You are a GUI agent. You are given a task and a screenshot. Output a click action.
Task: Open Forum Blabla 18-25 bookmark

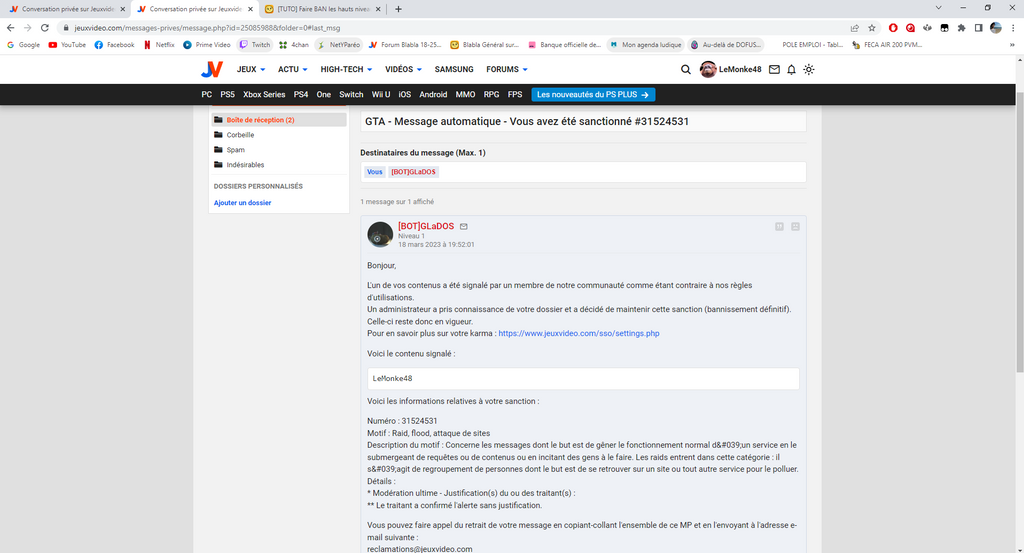tap(405, 45)
